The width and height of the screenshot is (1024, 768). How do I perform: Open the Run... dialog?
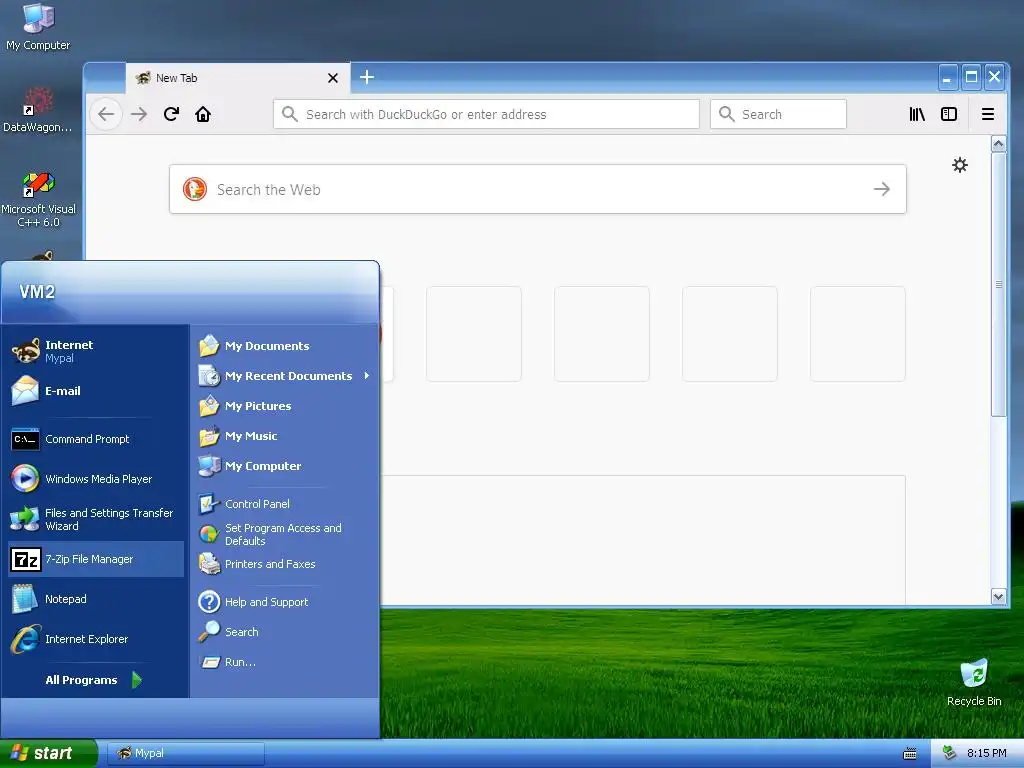tap(285, 662)
